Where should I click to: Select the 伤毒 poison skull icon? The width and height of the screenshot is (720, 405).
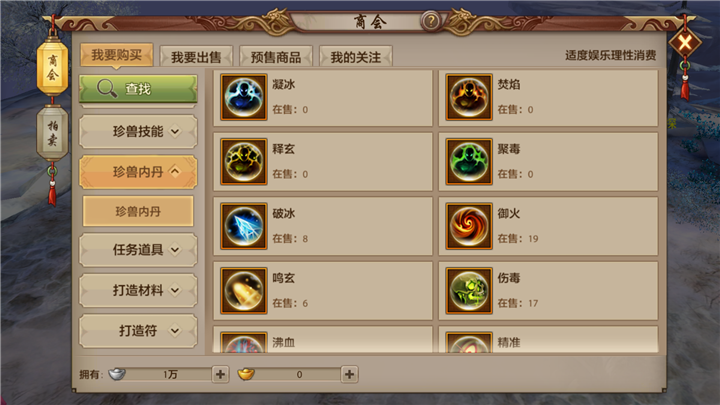coord(469,291)
